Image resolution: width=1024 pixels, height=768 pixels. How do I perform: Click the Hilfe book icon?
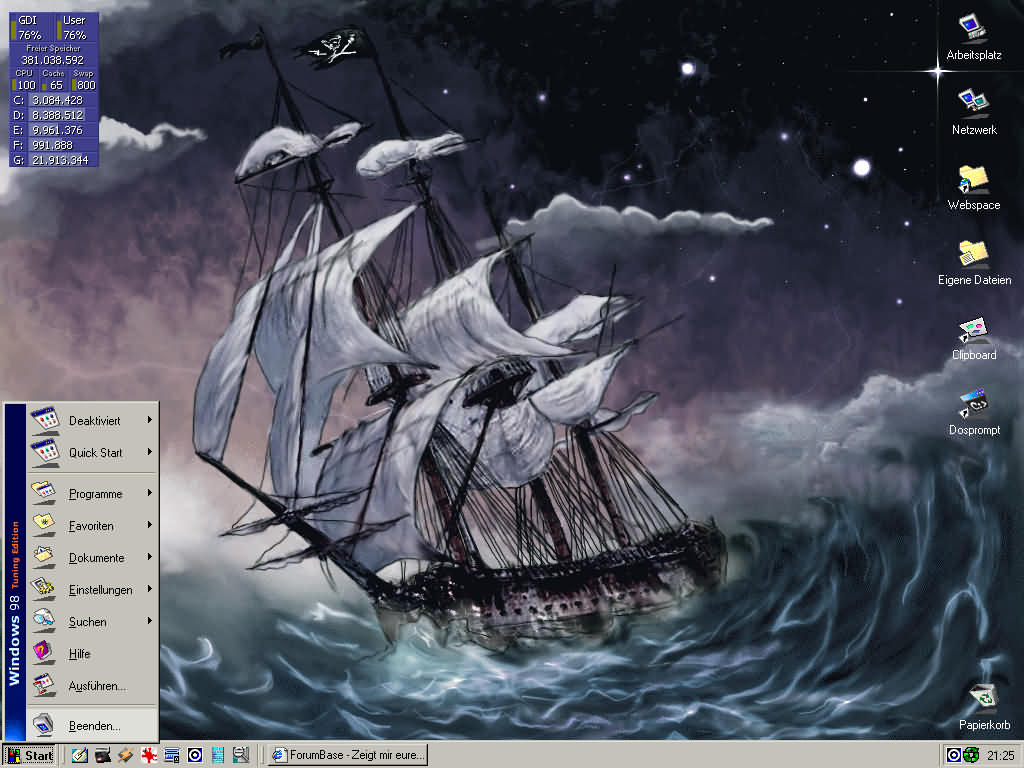pos(44,652)
